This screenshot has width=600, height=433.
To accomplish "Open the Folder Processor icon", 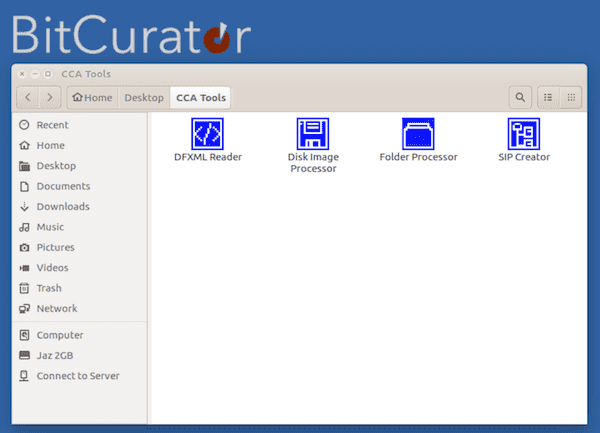I will (x=418, y=134).
